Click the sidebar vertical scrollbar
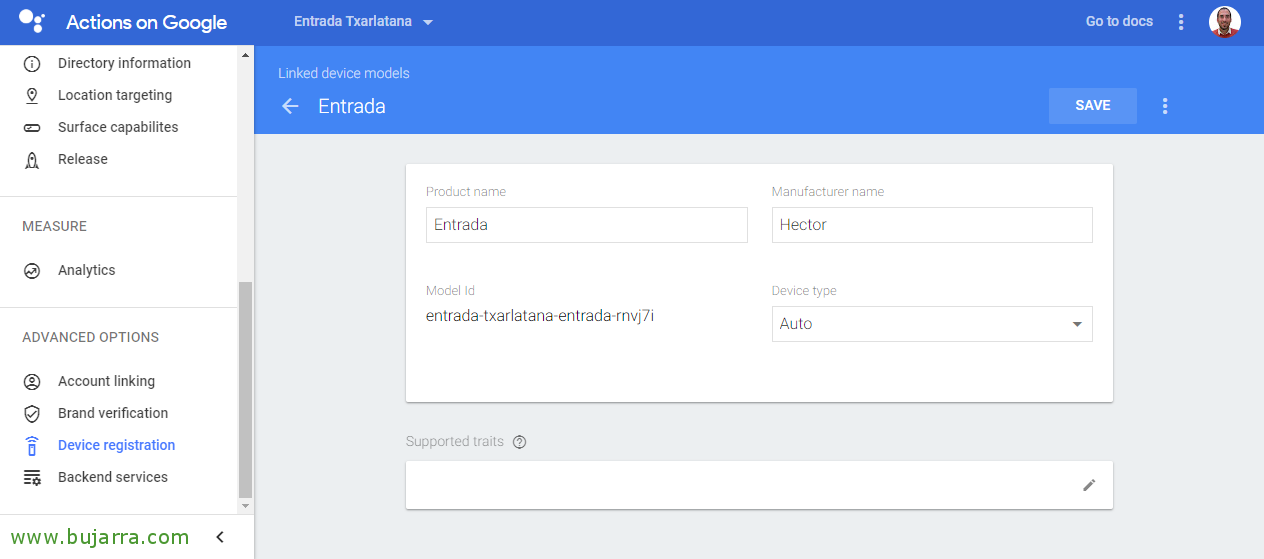This screenshot has width=1264, height=559. [x=245, y=390]
